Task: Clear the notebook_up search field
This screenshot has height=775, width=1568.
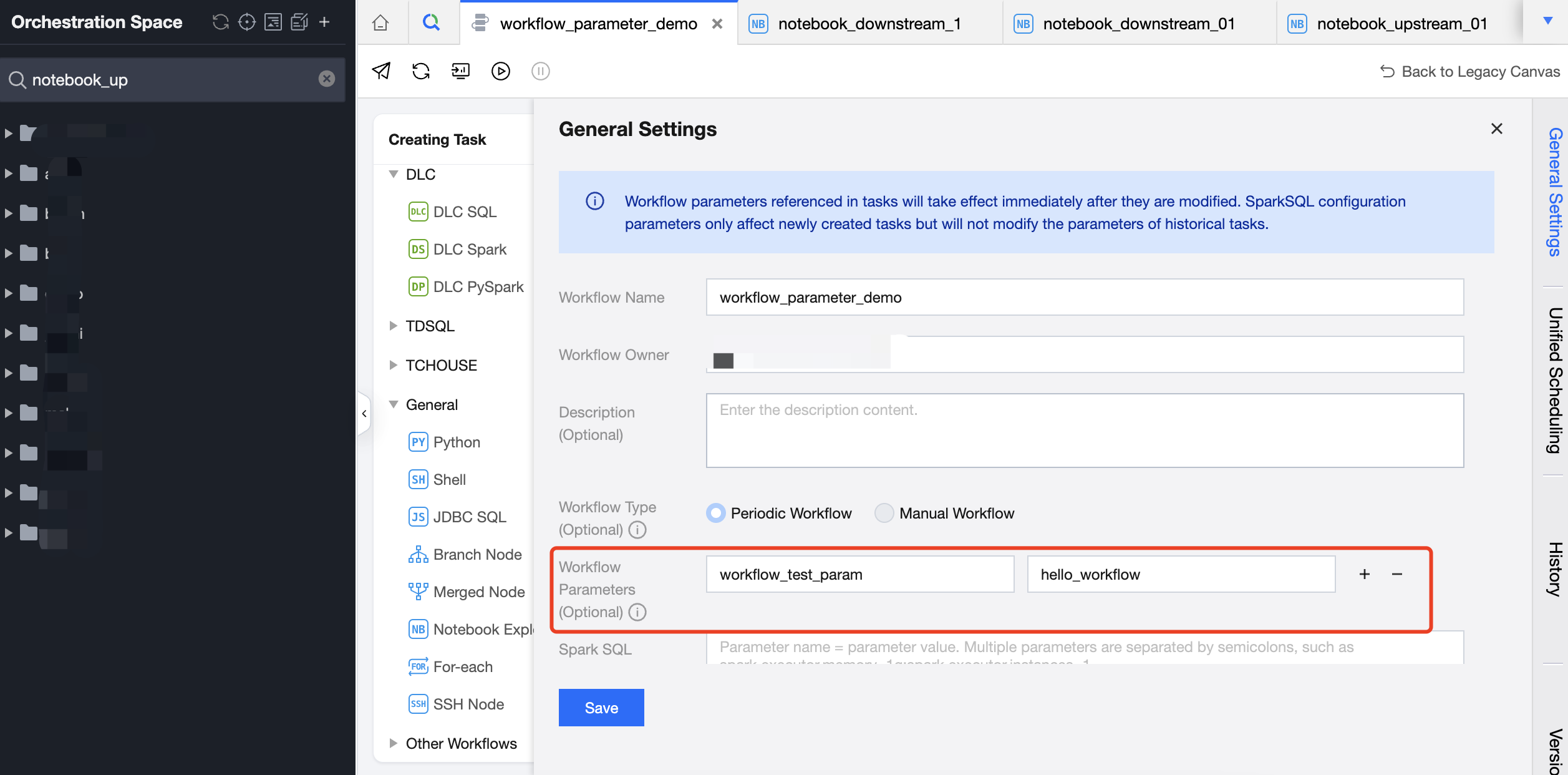Action: (x=327, y=79)
